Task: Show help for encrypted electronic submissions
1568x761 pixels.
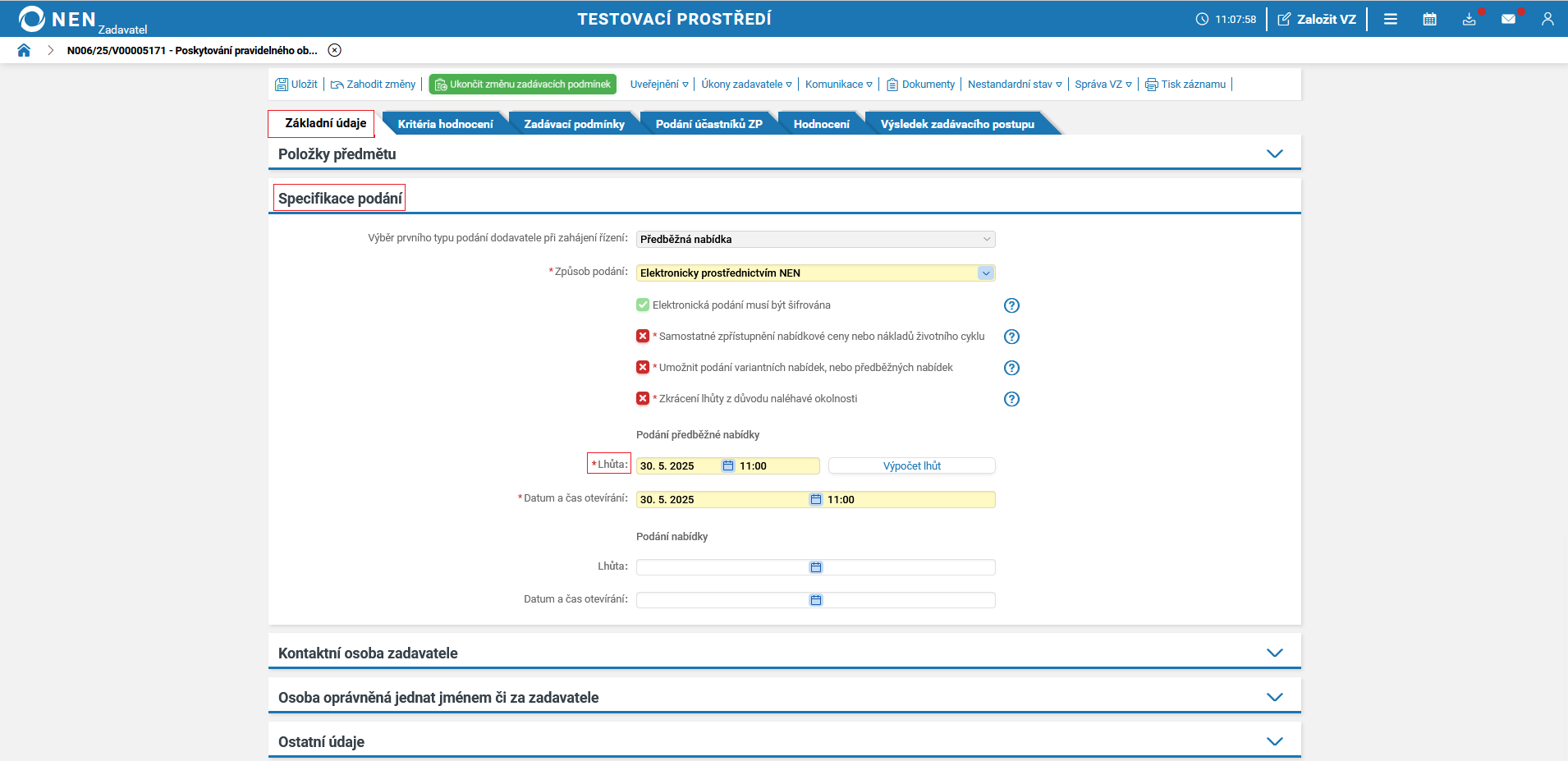Action: pyautogui.click(x=1011, y=305)
